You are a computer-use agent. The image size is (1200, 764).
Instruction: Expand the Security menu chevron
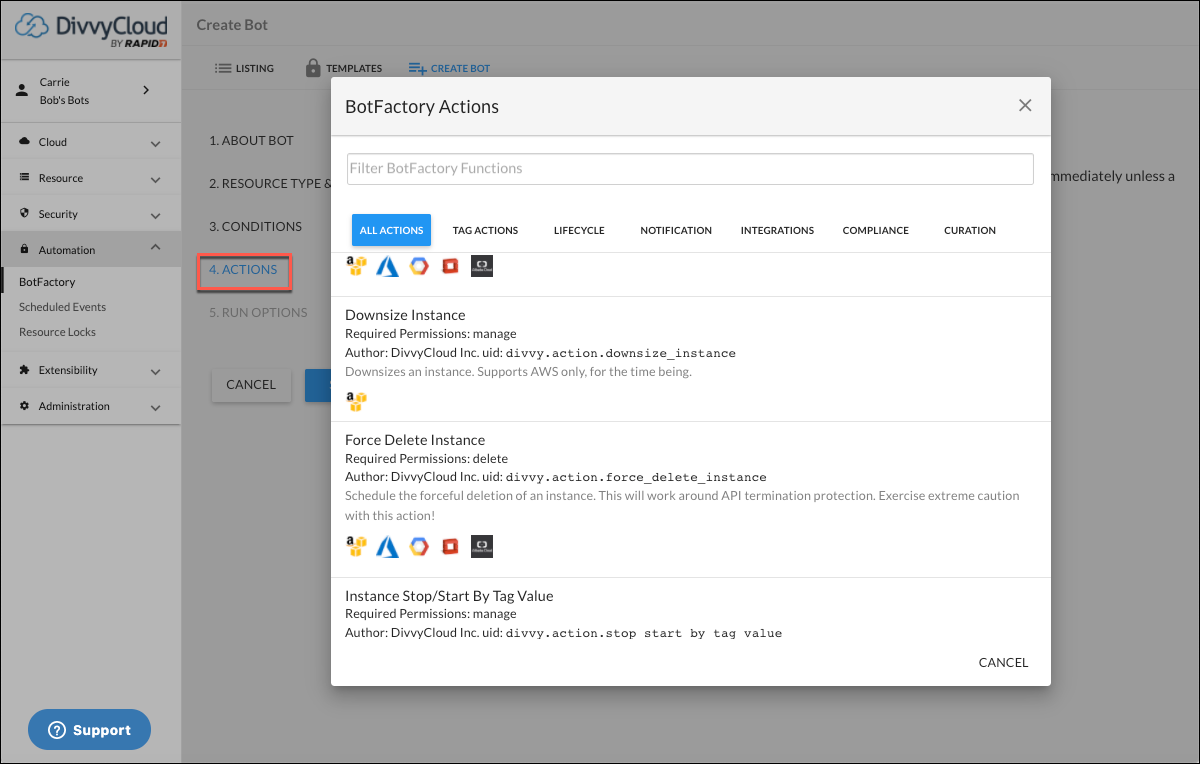click(x=155, y=215)
